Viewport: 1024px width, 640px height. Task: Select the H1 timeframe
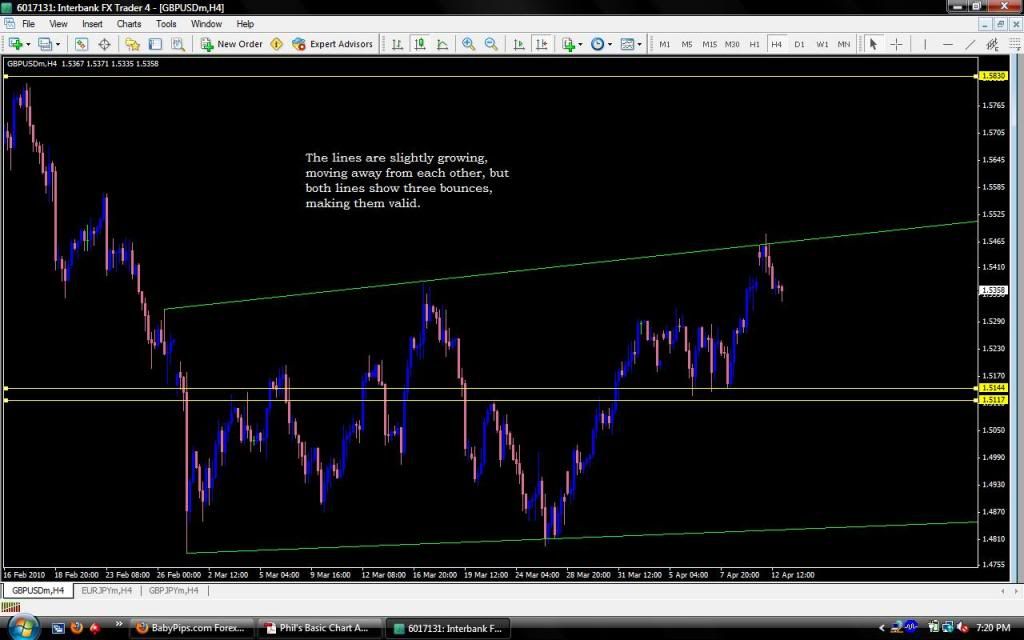point(754,44)
